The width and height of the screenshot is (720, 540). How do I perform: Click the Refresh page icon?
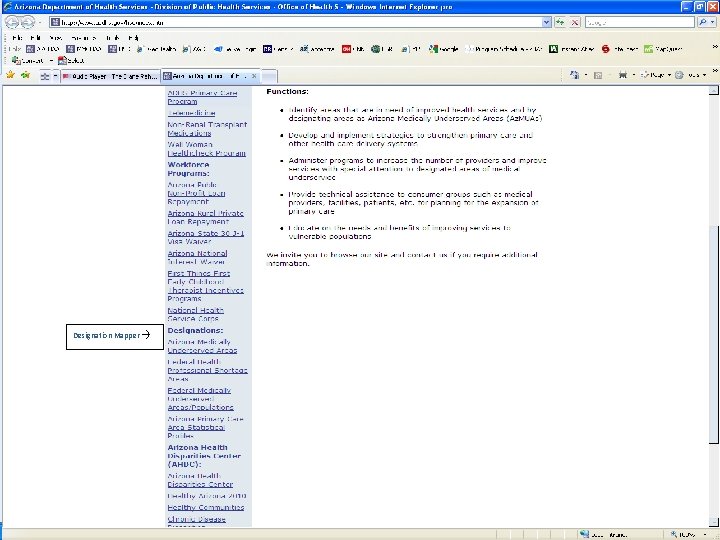[x=560, y=22]
